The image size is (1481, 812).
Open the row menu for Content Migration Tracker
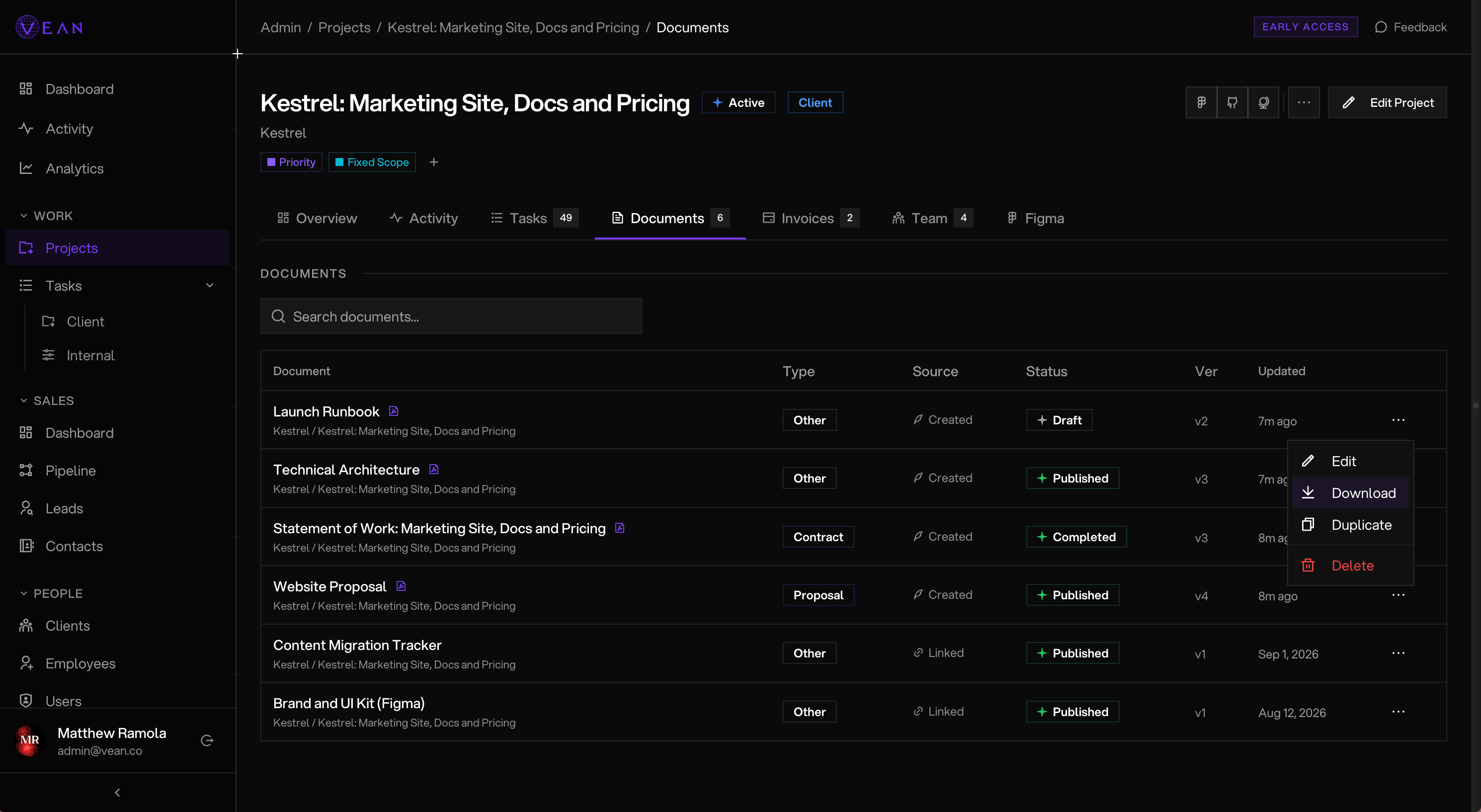(x=1398, y=652)
